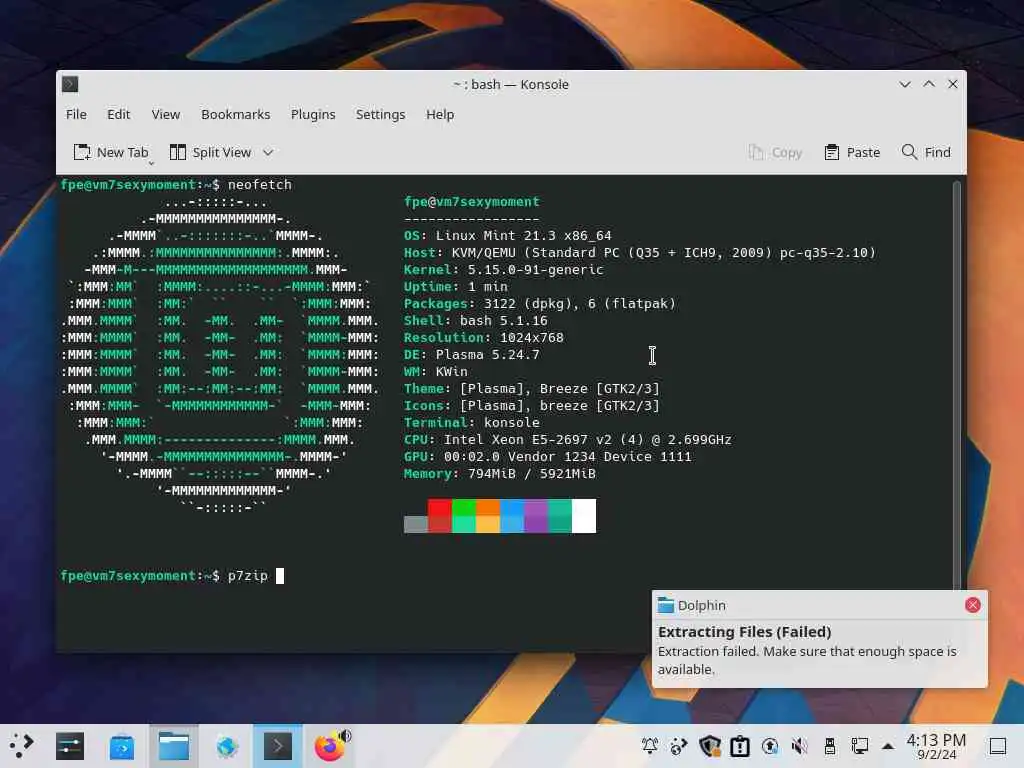Click the 'DE: Plasma 5.24.7' line
The width and height of the screenshot is (1024, 768).
pyautogui.click(x=472, y=355)
